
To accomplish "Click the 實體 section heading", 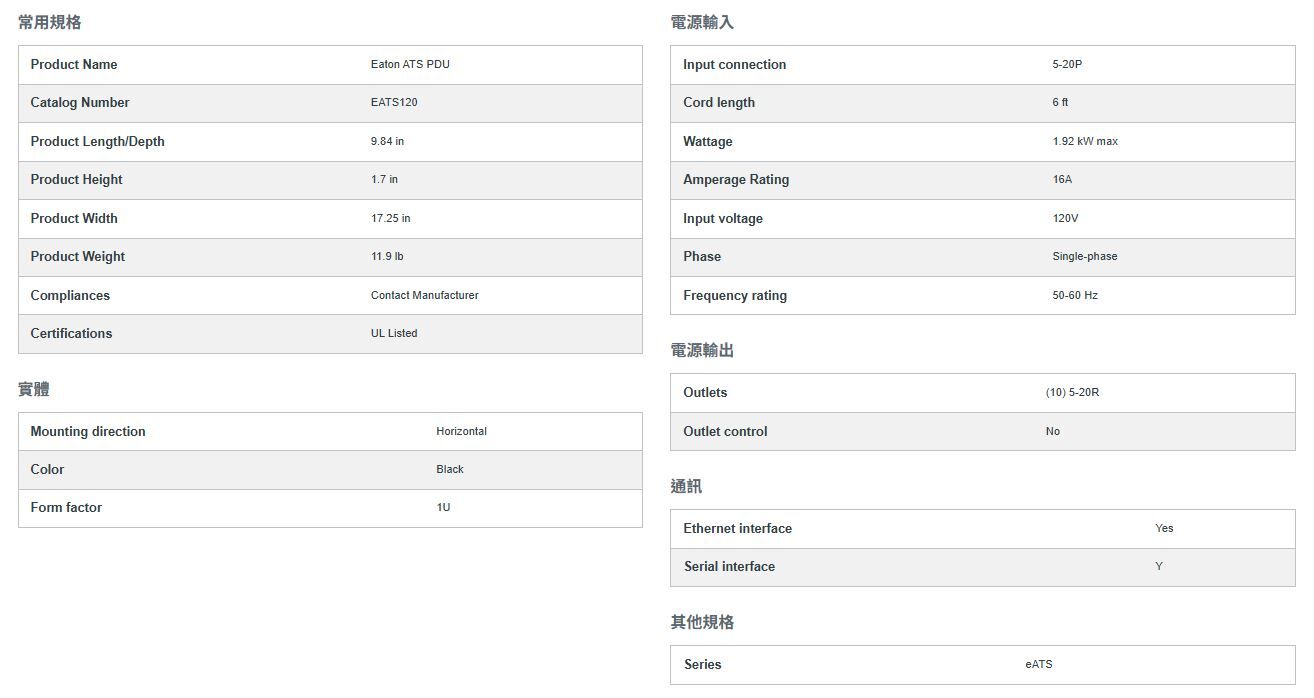I will (x=34, y=389).
